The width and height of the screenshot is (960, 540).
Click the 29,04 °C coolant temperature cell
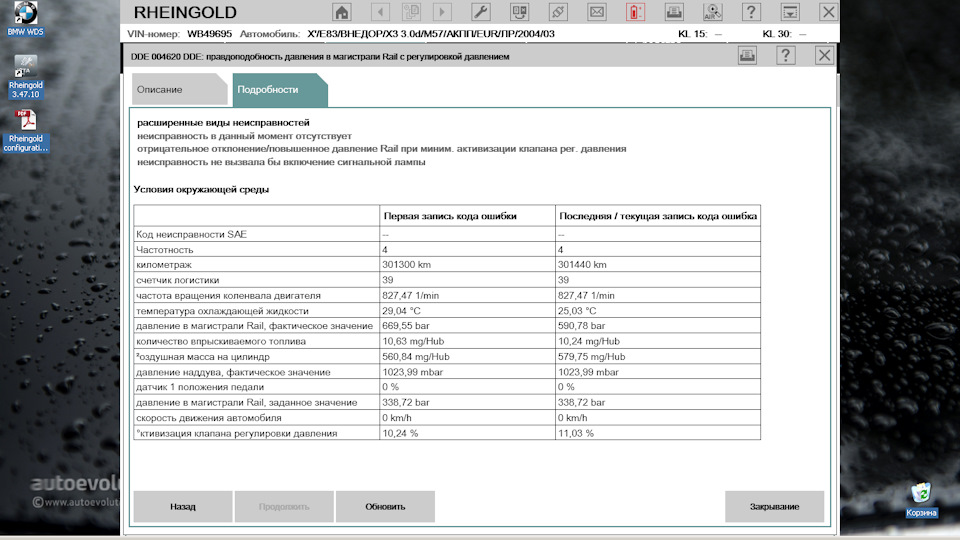tap(467, 310)
